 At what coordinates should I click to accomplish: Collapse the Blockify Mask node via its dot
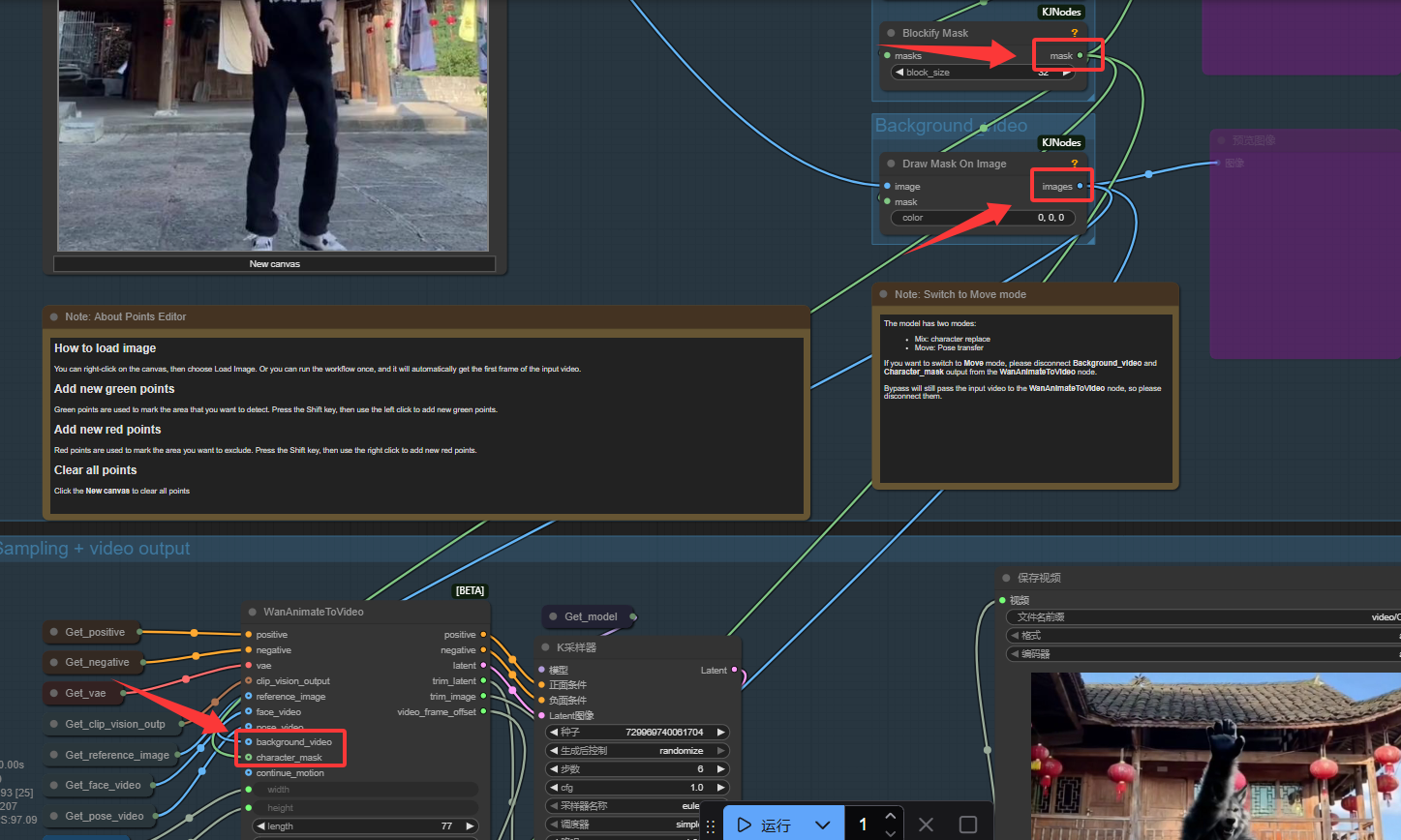(892, 33)
